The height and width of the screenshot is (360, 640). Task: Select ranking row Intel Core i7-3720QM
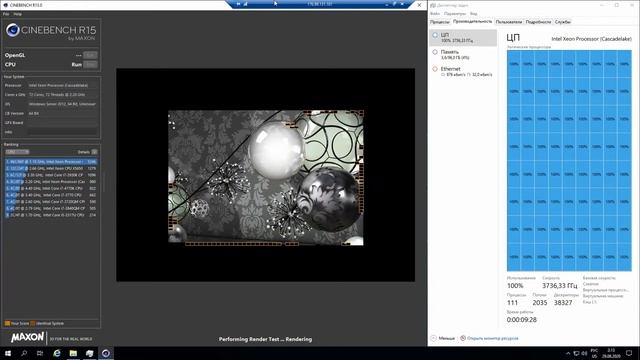51,202
